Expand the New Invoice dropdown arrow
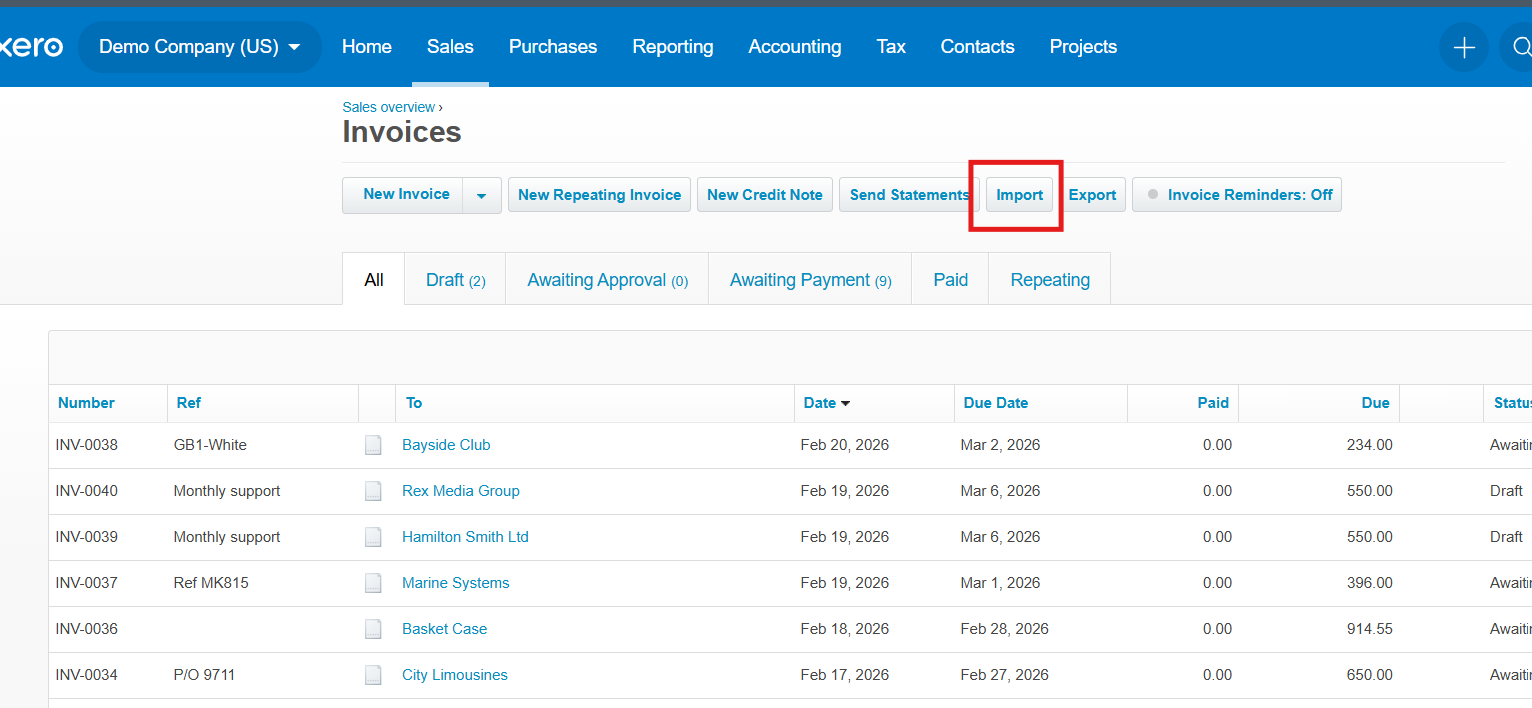 tap(481, 195)
